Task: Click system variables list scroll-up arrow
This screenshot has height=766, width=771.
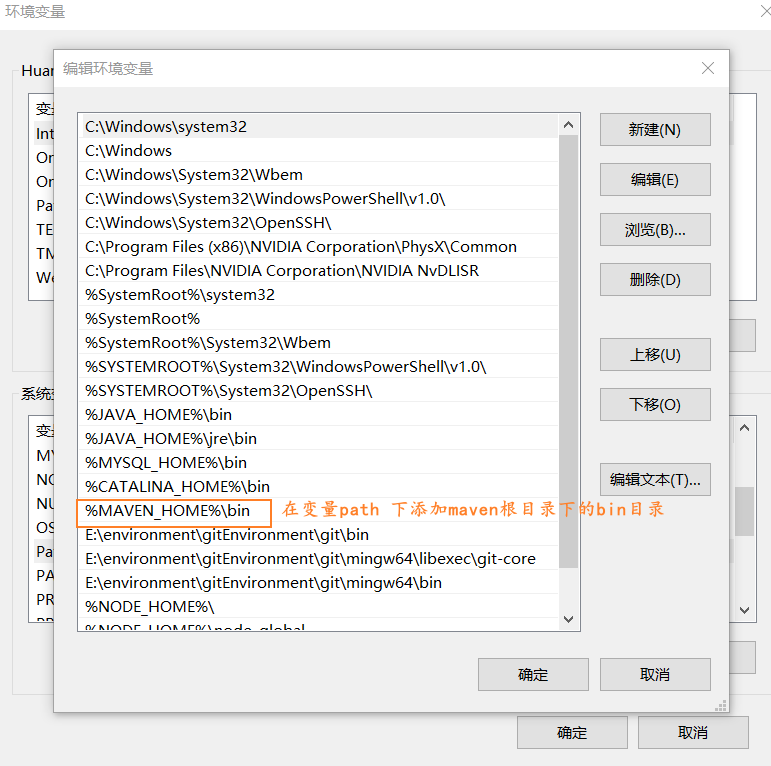Action: [x=744, y=428]
